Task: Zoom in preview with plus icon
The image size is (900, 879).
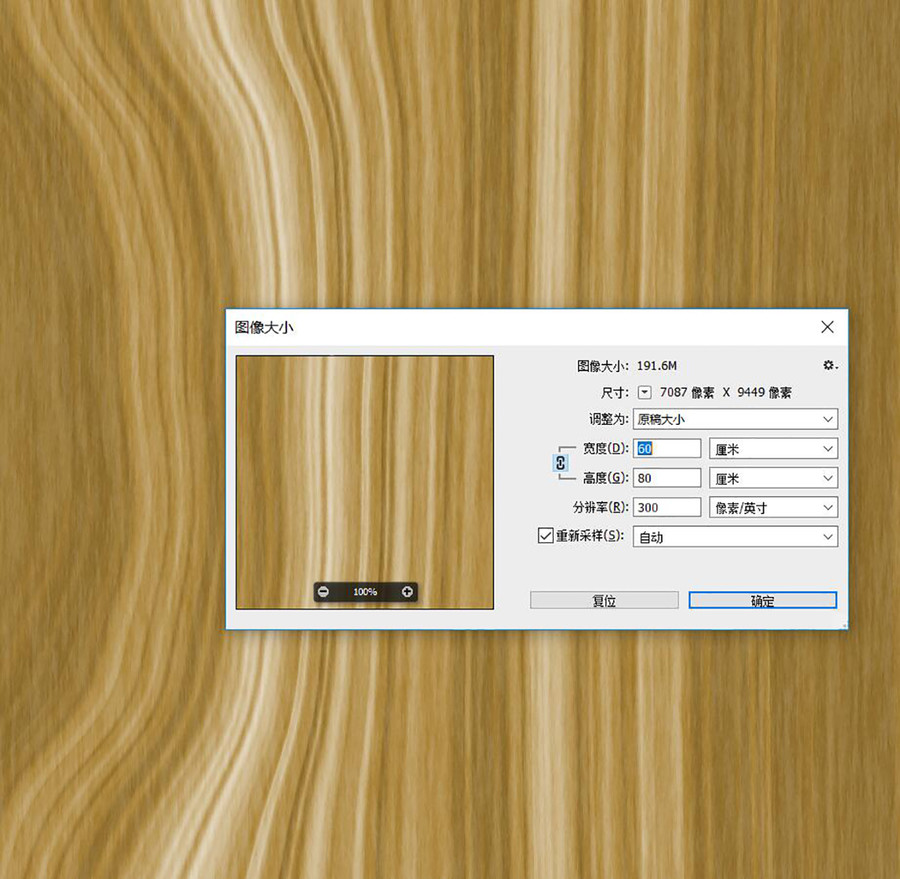Action: (407, 591)
